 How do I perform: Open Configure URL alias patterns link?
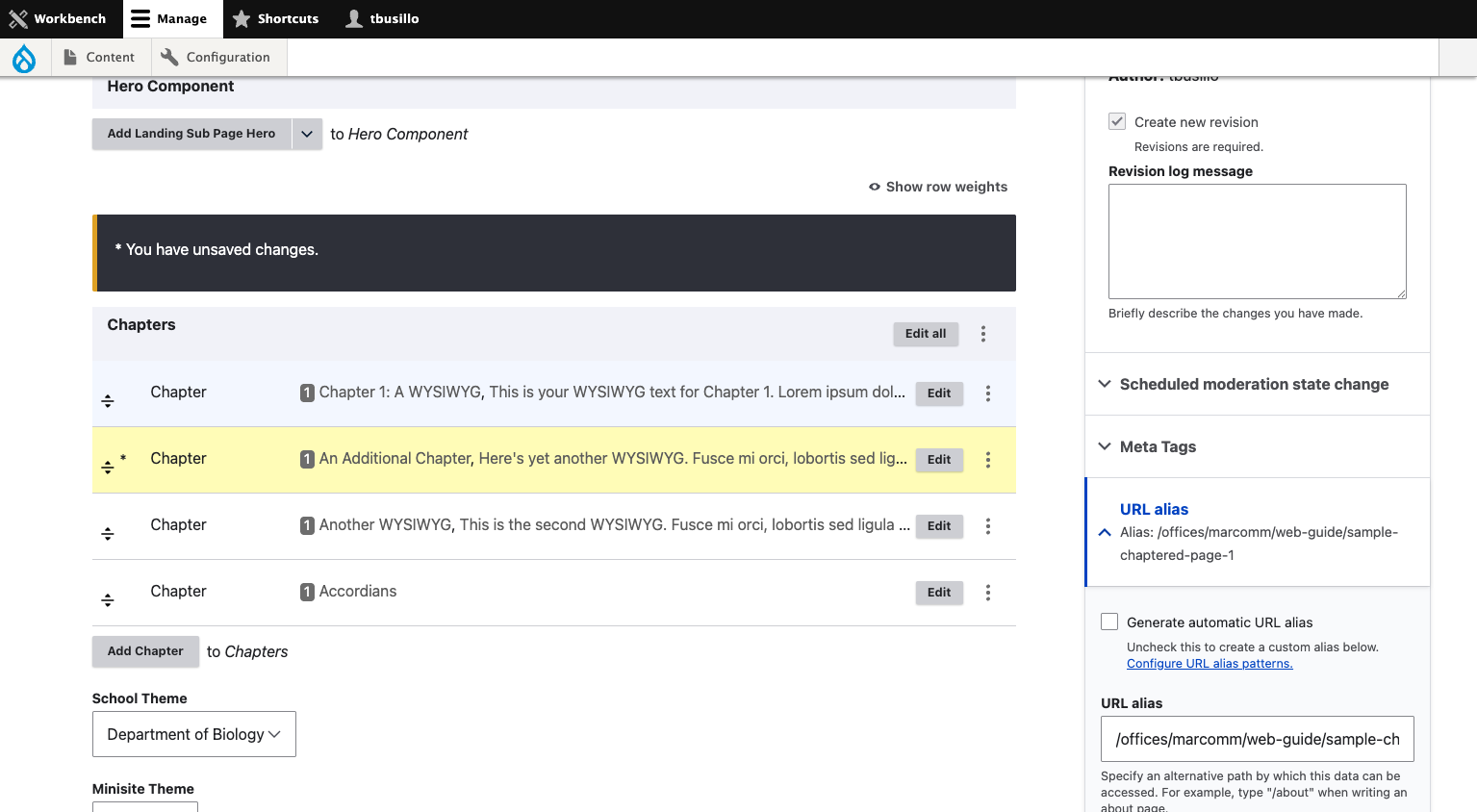1210,664
